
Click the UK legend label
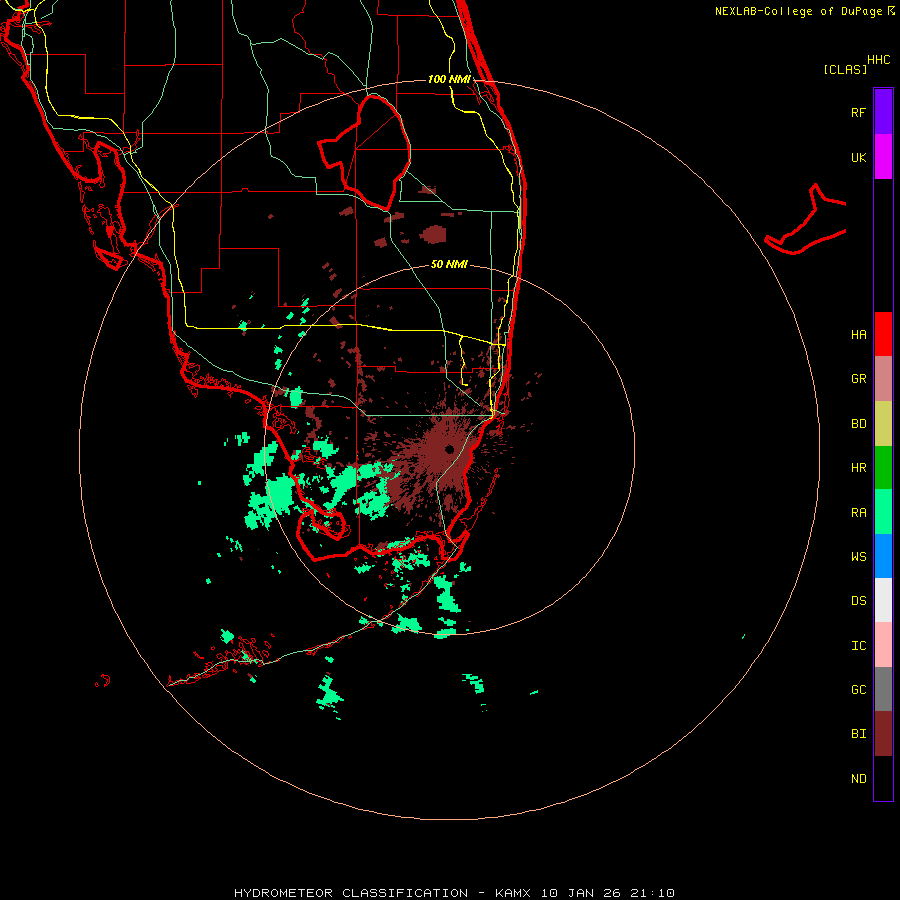click(858, 157)
